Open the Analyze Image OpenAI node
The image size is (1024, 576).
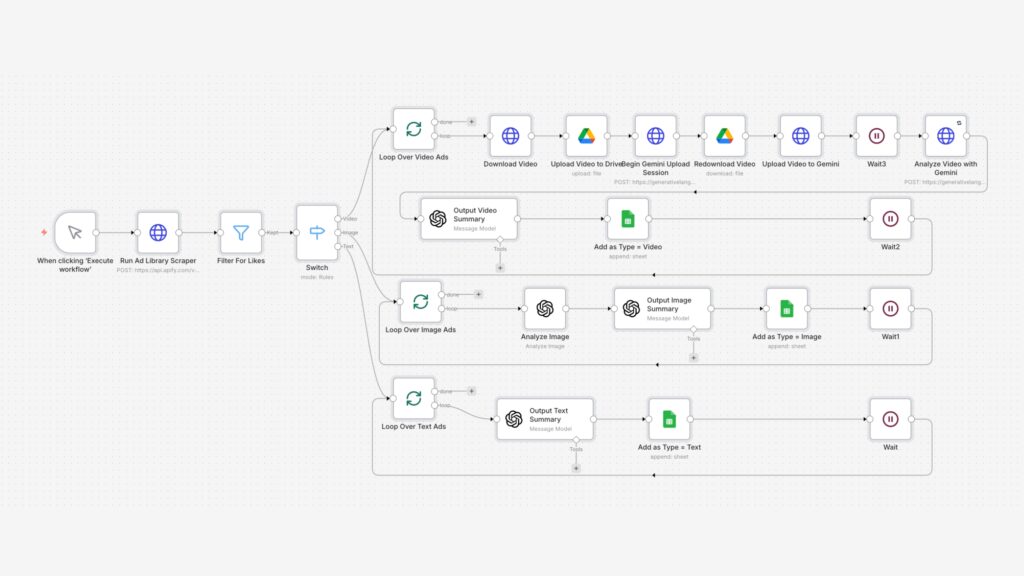click(545, 308)
